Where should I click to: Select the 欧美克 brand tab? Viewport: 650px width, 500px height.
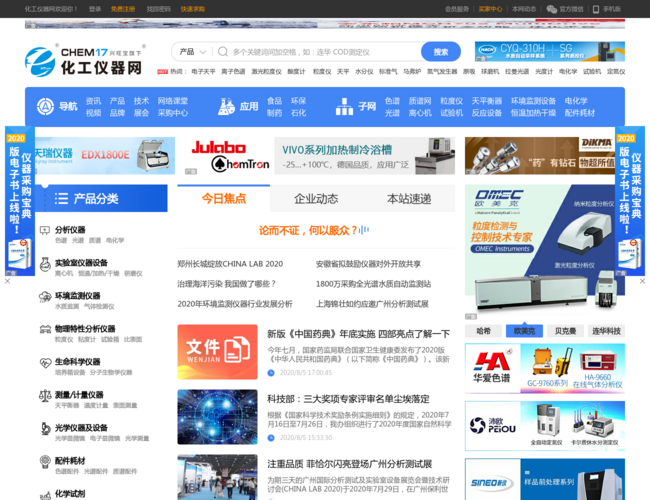(524, 331)
